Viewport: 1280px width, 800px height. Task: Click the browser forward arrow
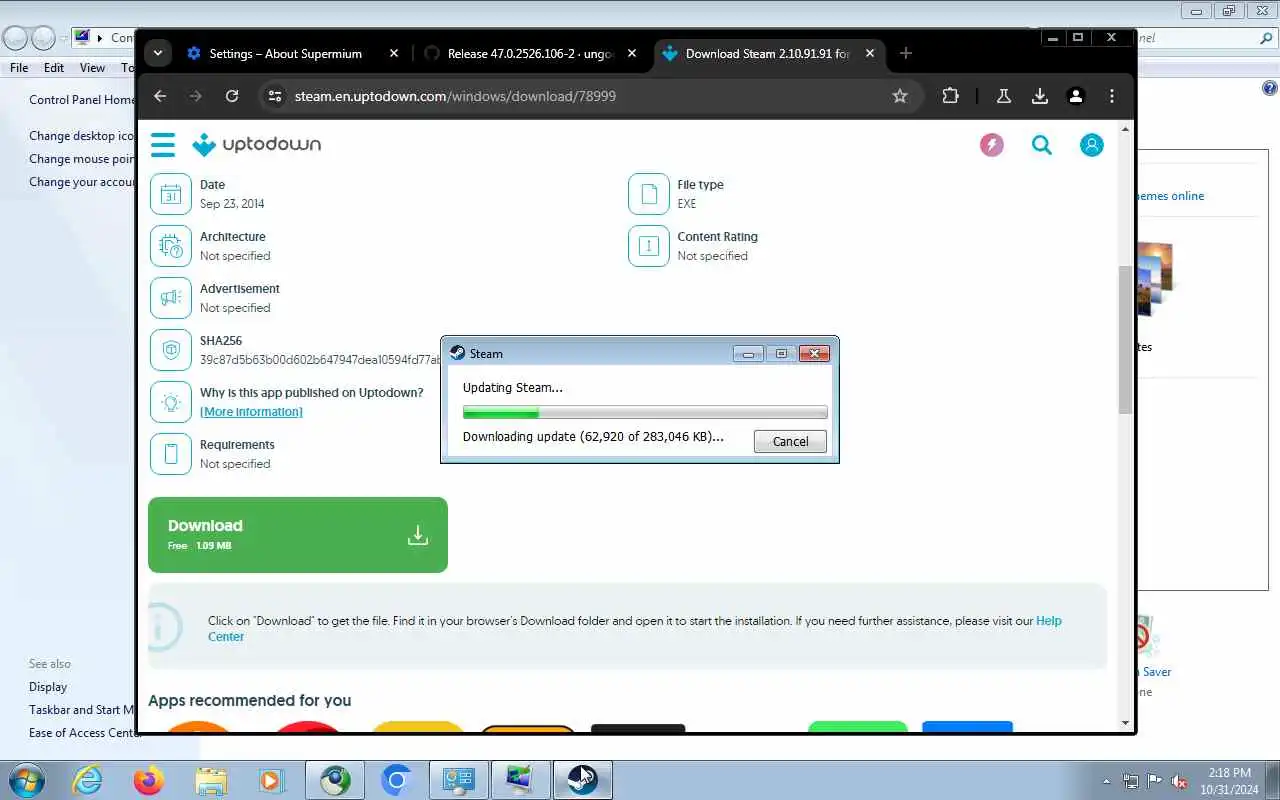coord(196,96)
